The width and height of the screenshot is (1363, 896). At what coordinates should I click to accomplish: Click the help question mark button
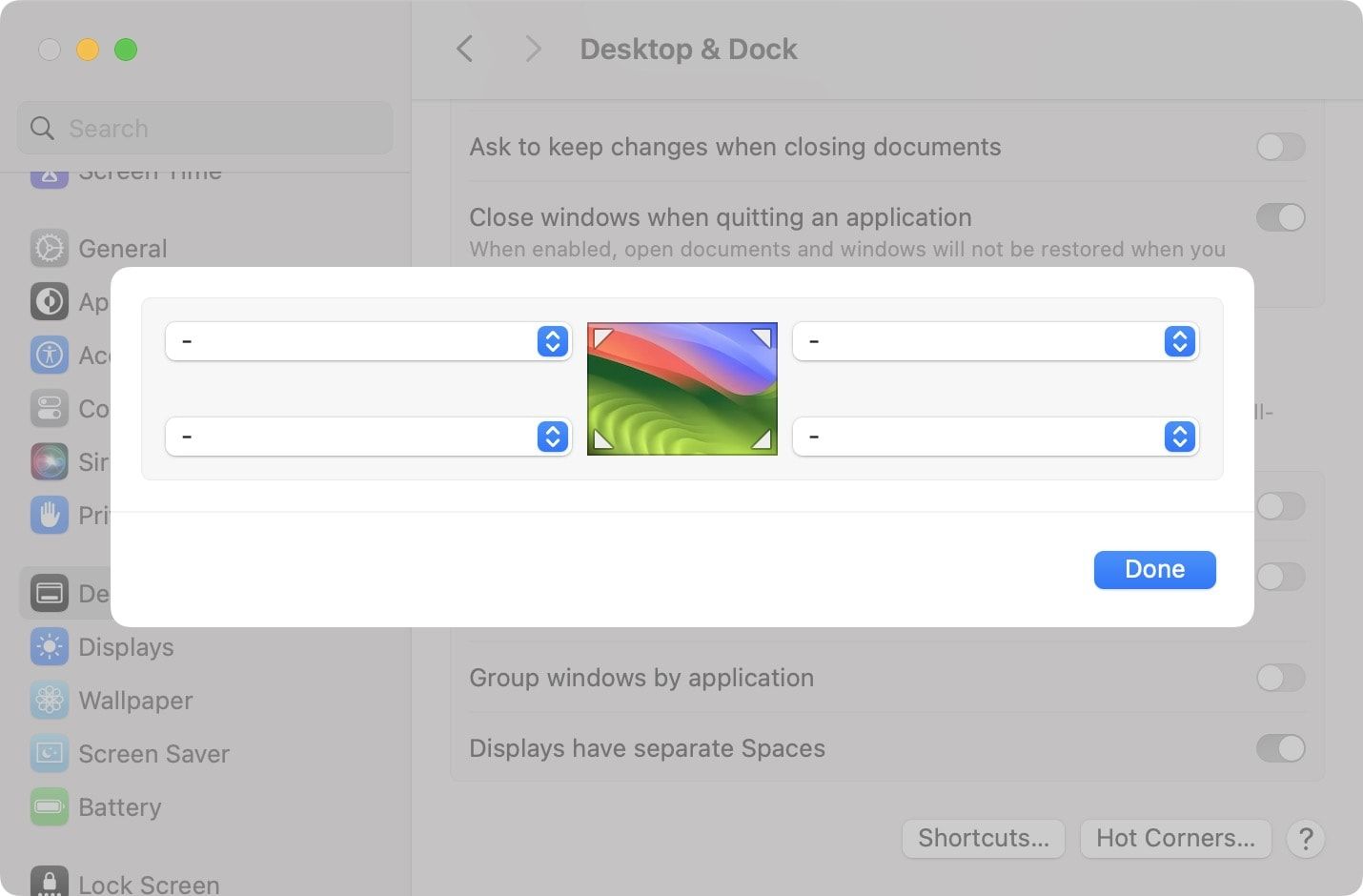[1306, 839]
